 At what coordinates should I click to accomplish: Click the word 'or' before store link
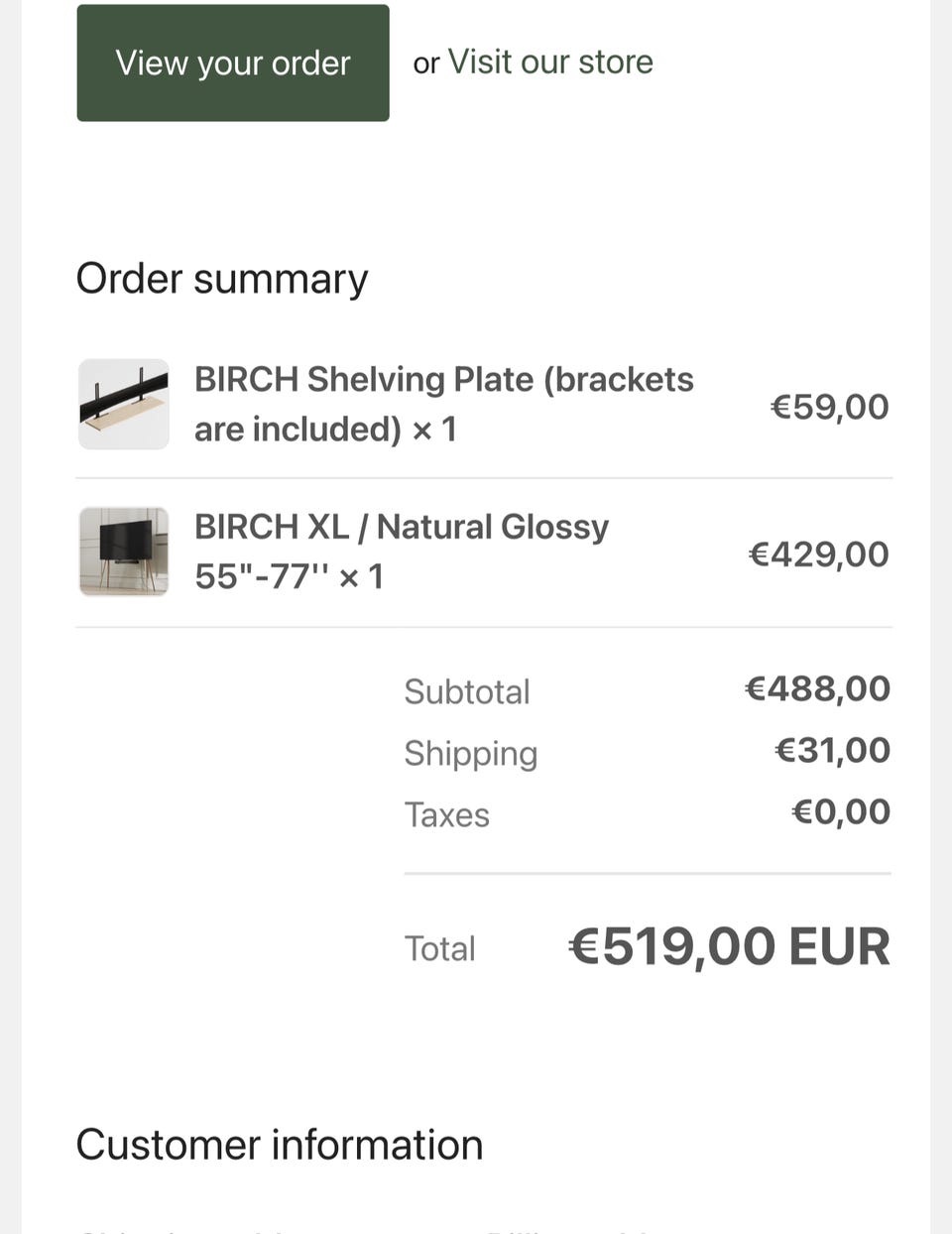click(x=426, y=64)
